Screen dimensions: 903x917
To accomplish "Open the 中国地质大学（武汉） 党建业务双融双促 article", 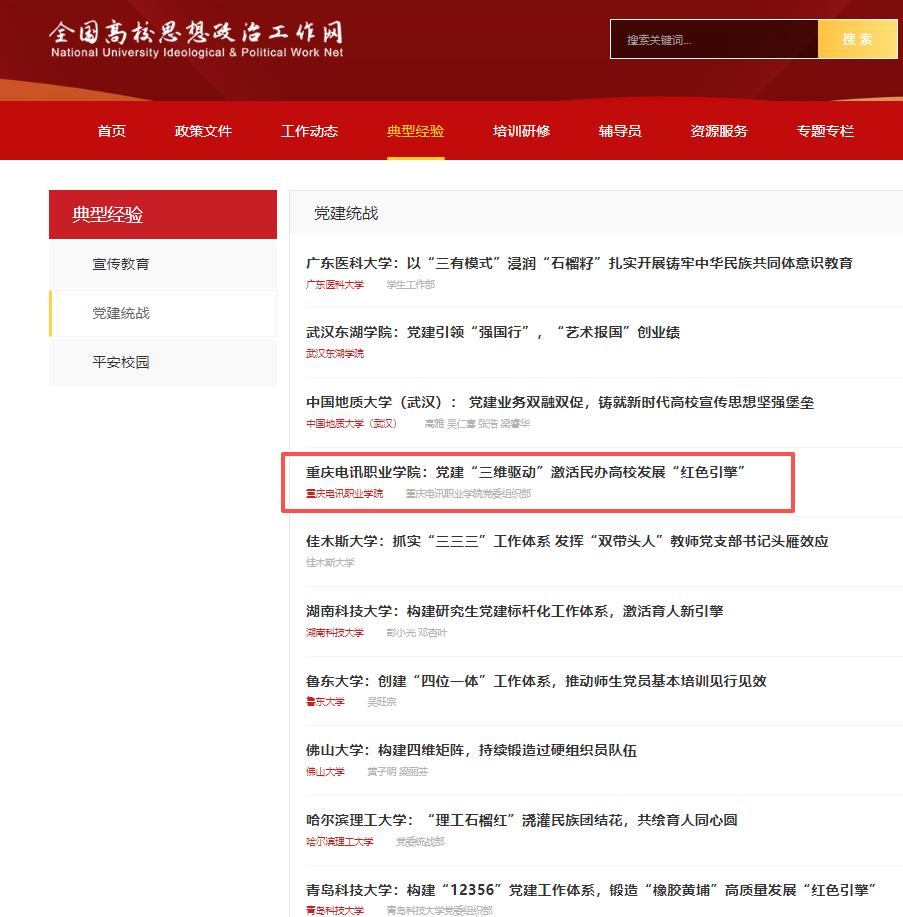I will (560, 402).
